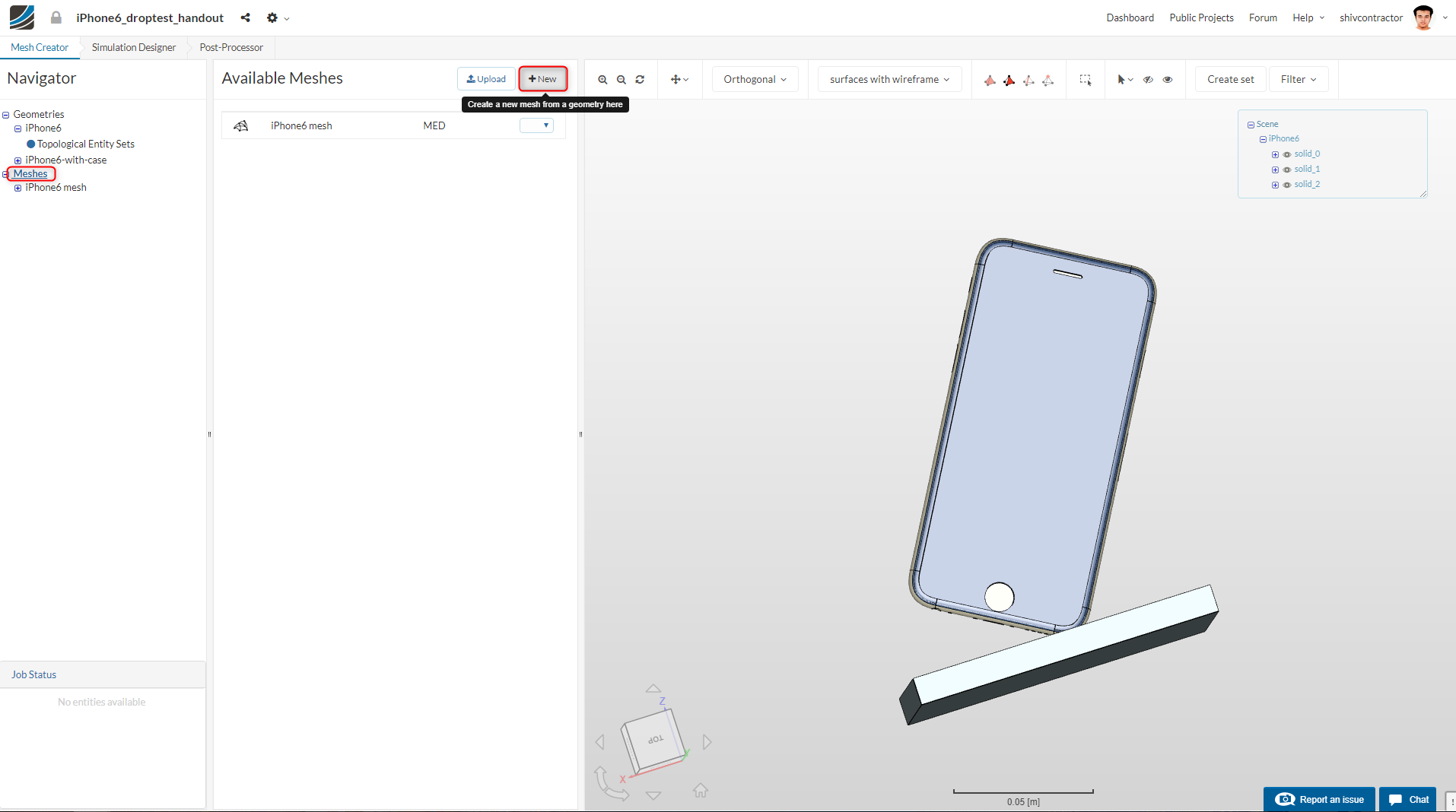The image size is (1456, 812).
Task: Open the Filter dropdown
Action: pos(1299,80)
